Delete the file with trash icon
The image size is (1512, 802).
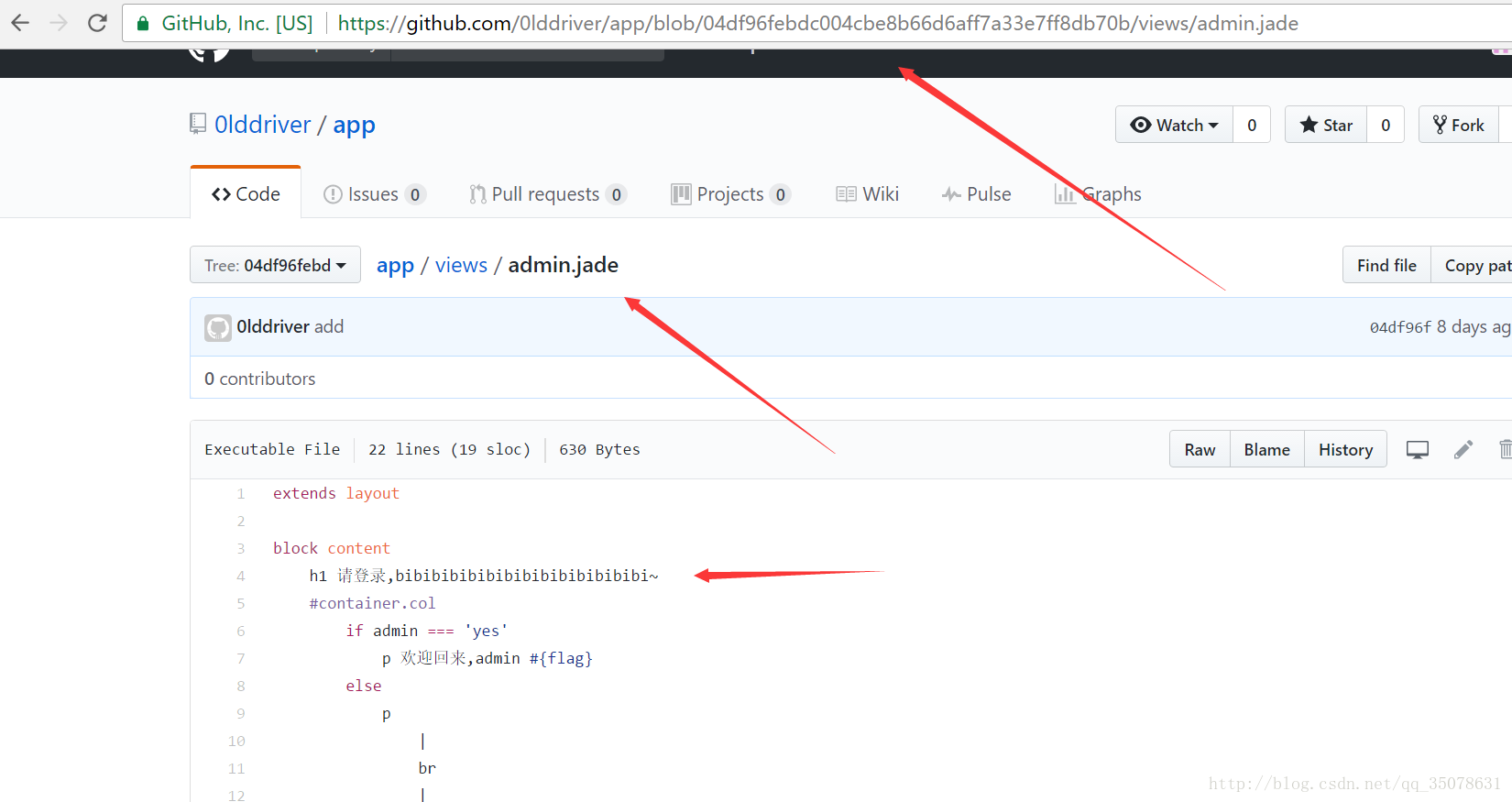point(1505,449)
